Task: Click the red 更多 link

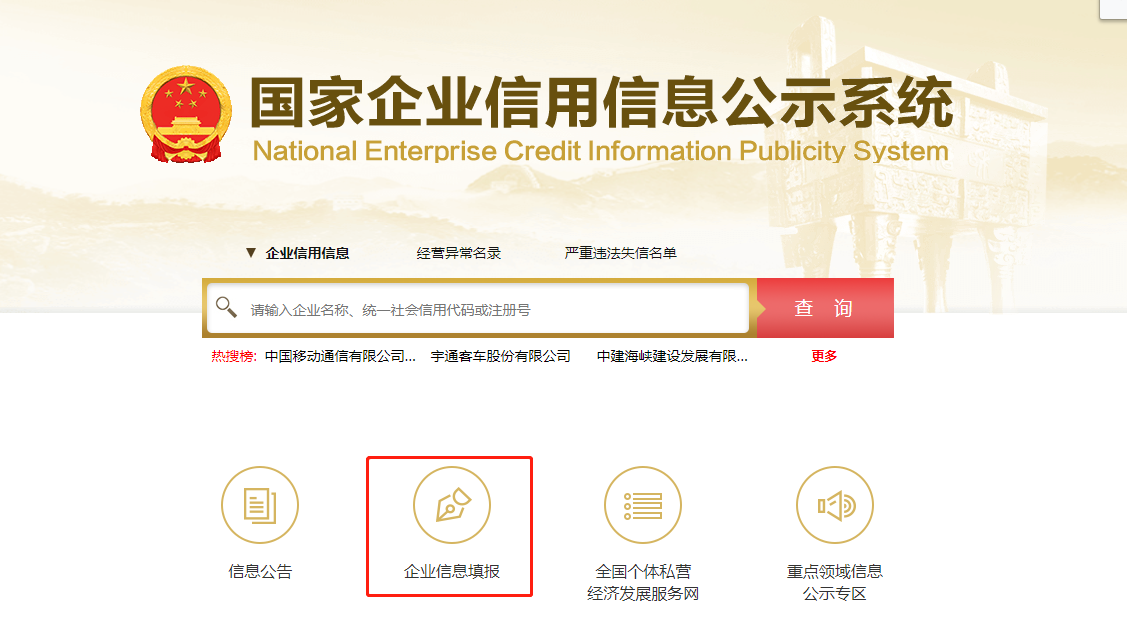Action: (824, 356)
